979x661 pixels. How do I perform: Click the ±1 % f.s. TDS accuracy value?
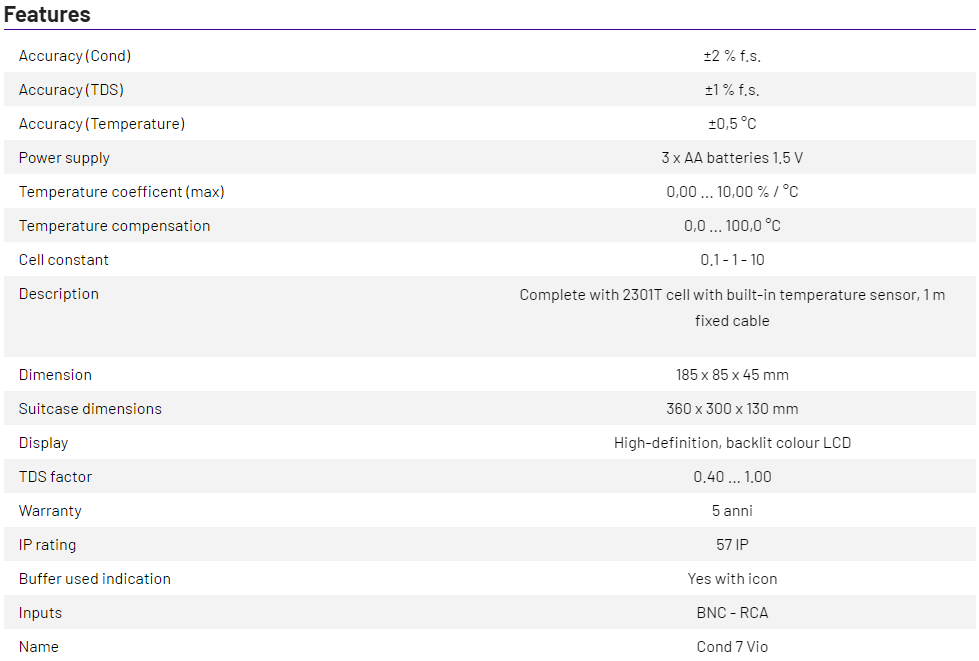point(732,90)
